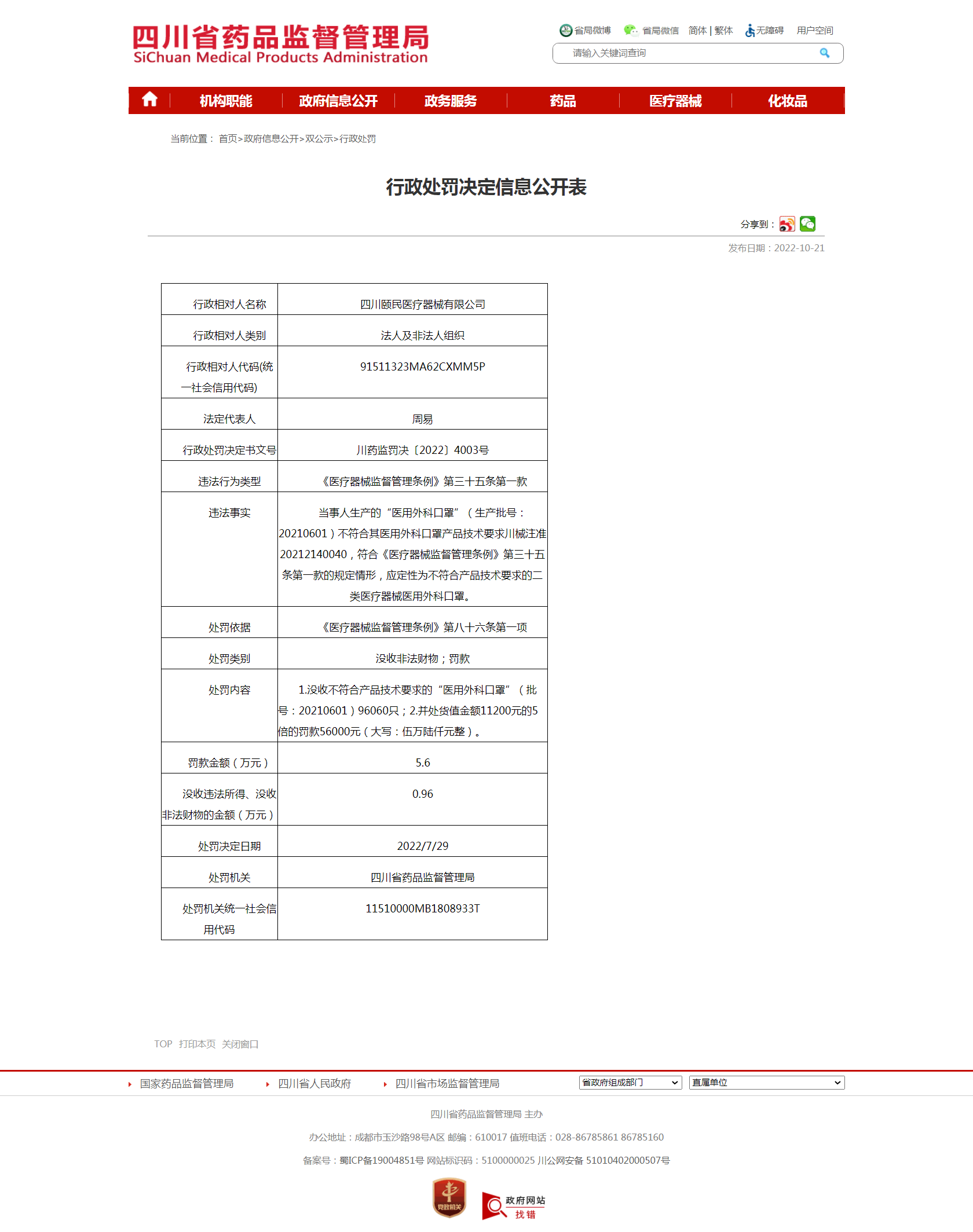This screenshot has height=1232, width=973.
Task: Switch to 简体 simplified Chinese
Action: [x=697, y=30]
